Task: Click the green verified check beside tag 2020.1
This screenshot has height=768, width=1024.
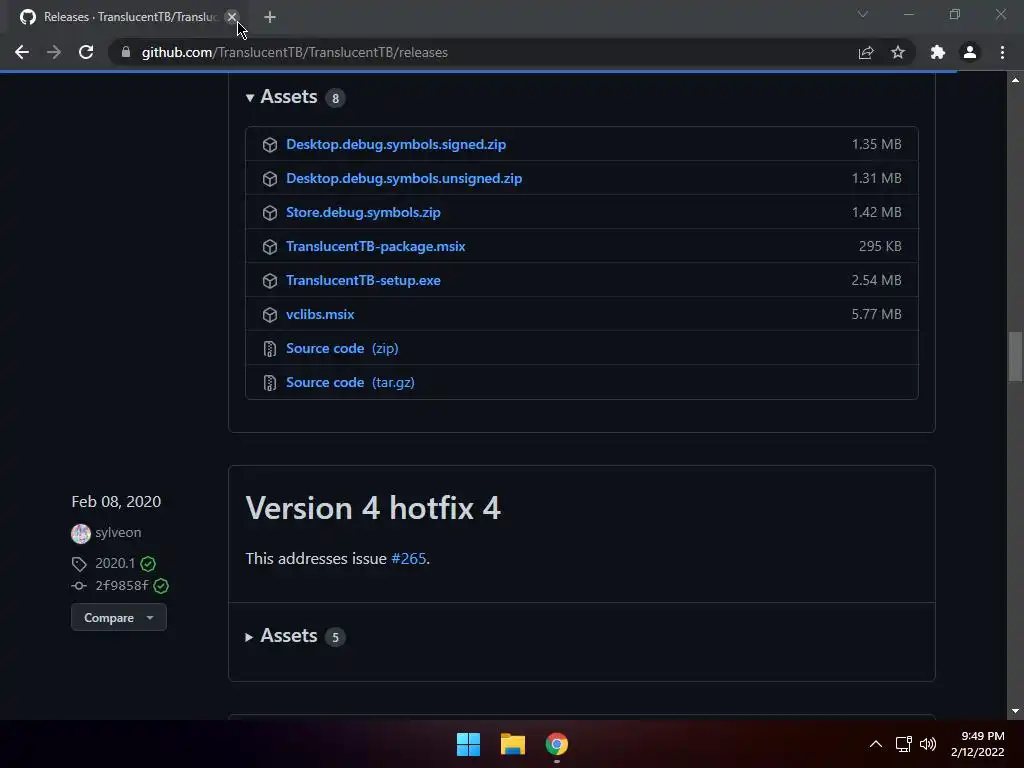Action: pyautogui.click(x=148, y=564)
